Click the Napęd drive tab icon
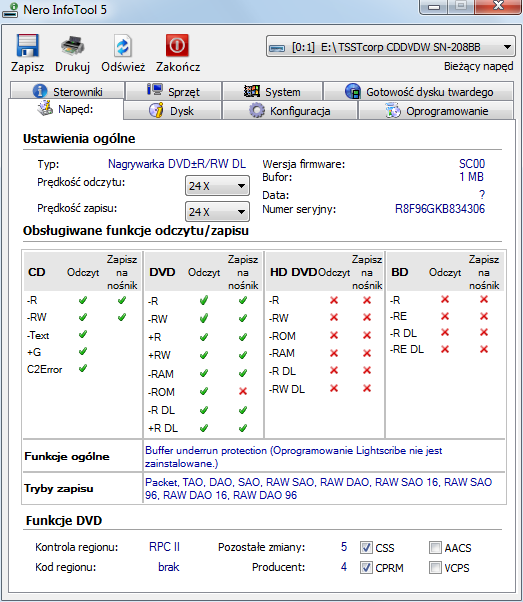Screen dimensions: 523x602 (x=45, y=108)
